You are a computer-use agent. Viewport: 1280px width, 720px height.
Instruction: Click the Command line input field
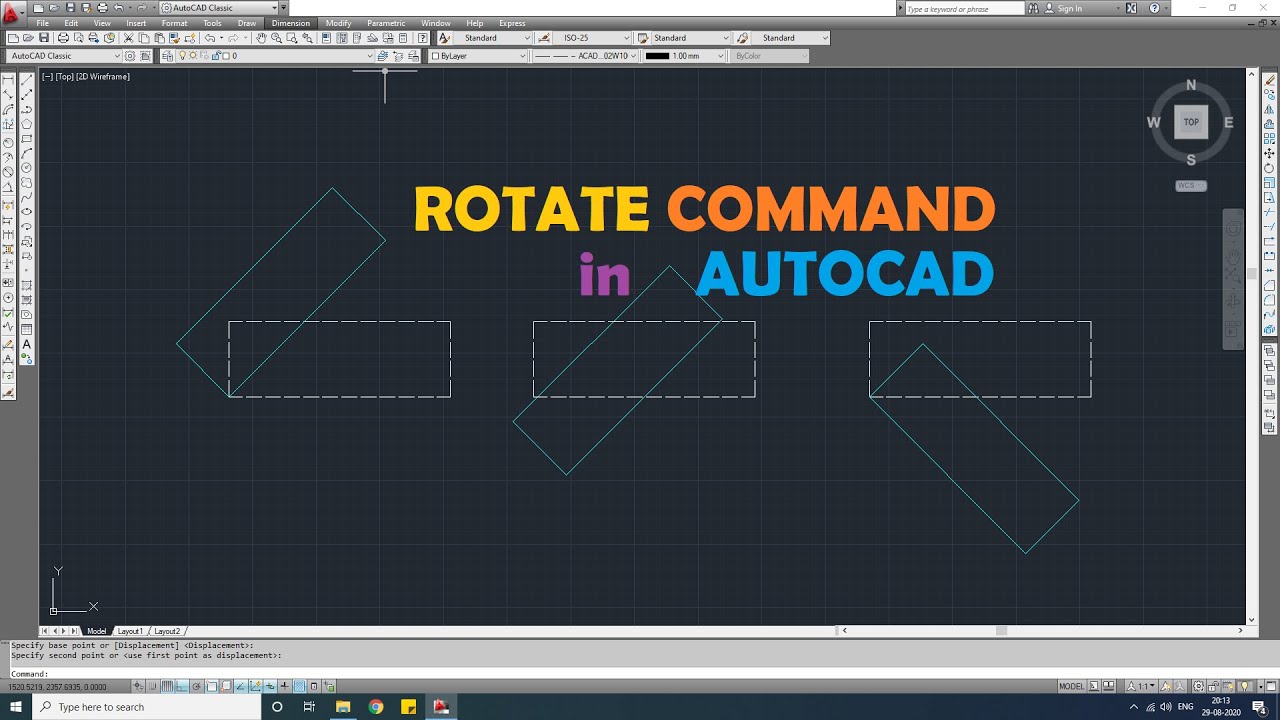(x=640, y=674)
